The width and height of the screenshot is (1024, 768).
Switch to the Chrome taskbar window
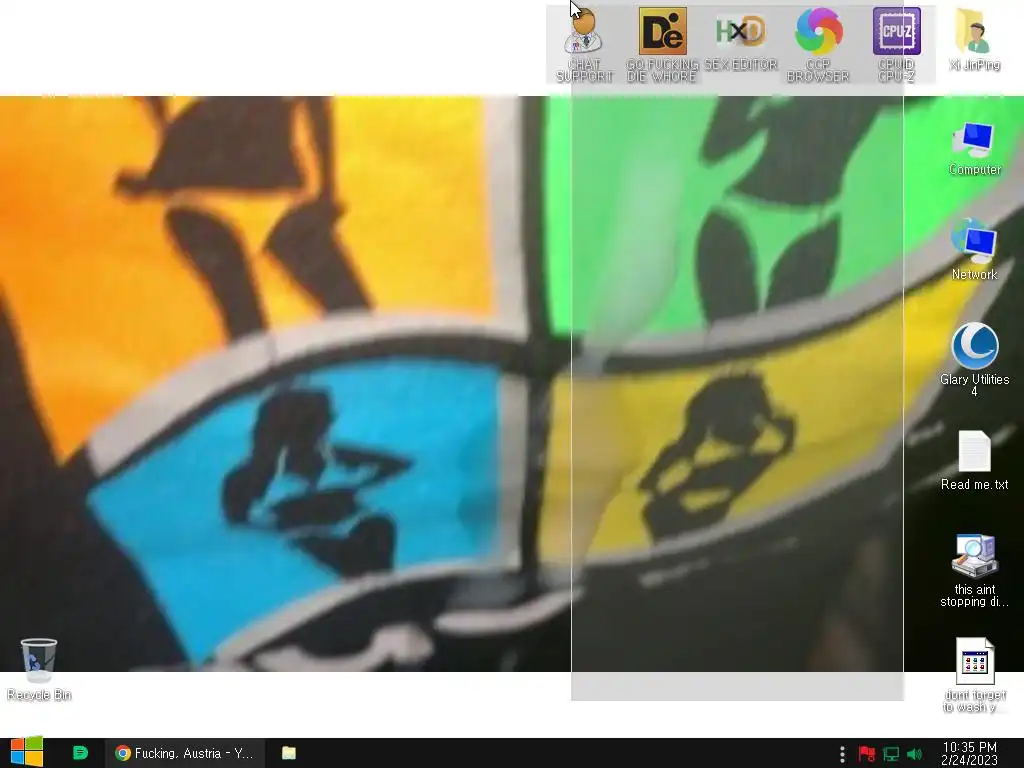185,753
